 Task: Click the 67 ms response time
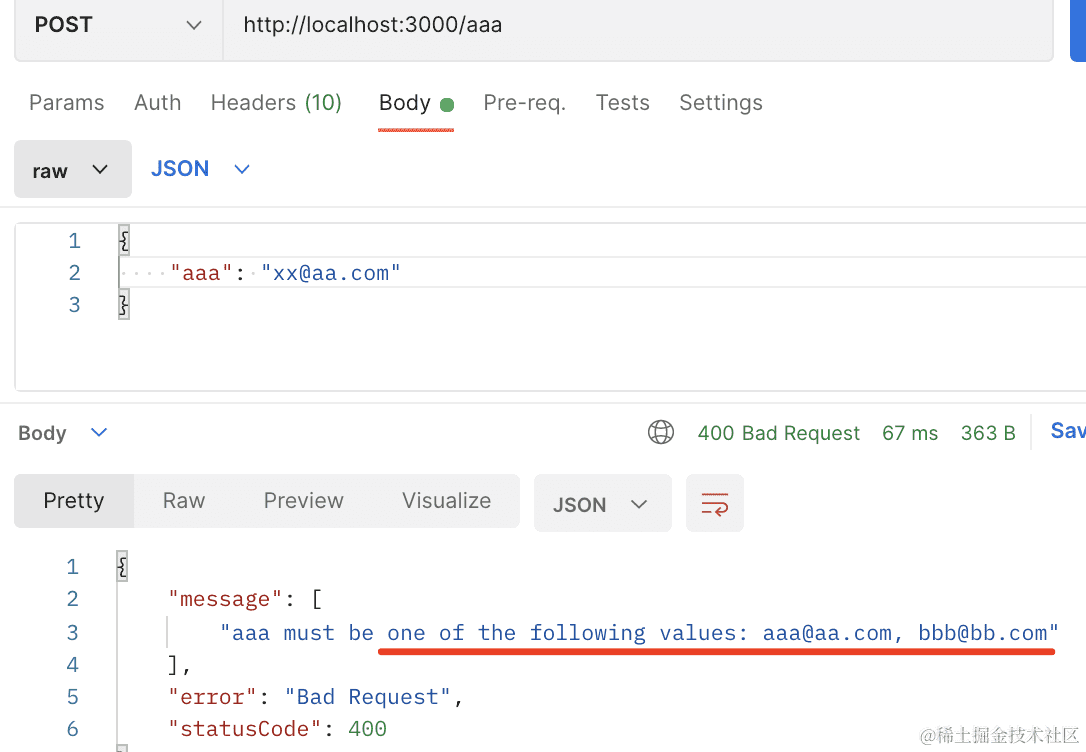click(910, 433)
